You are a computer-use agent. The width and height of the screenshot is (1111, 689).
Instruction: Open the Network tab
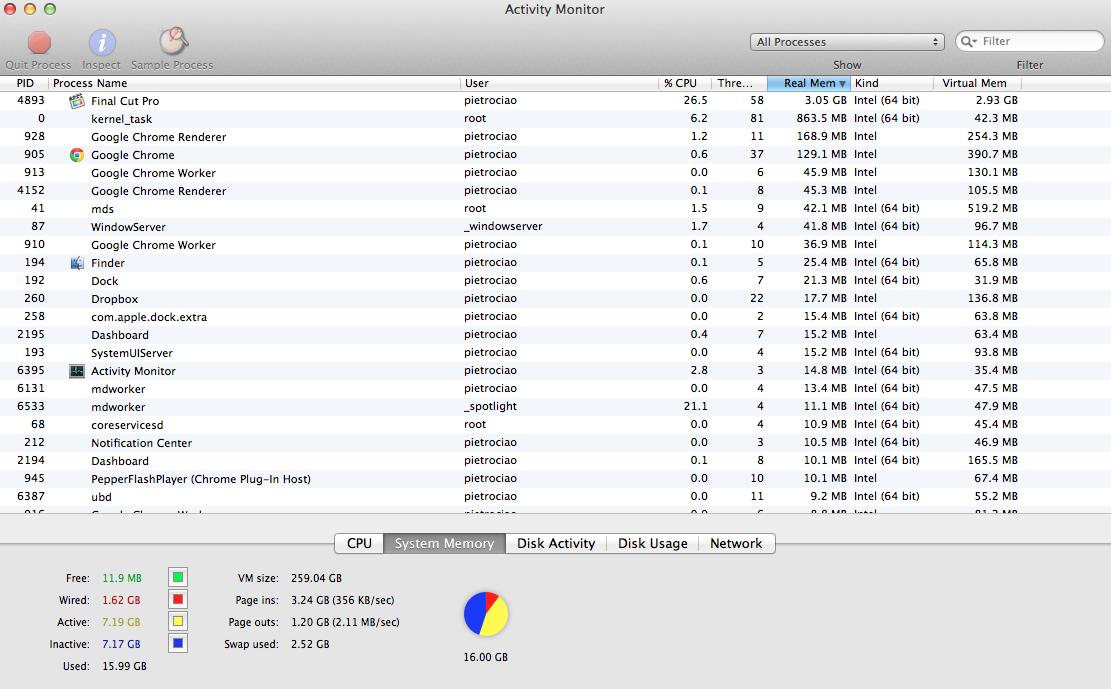tap(736, 543)
